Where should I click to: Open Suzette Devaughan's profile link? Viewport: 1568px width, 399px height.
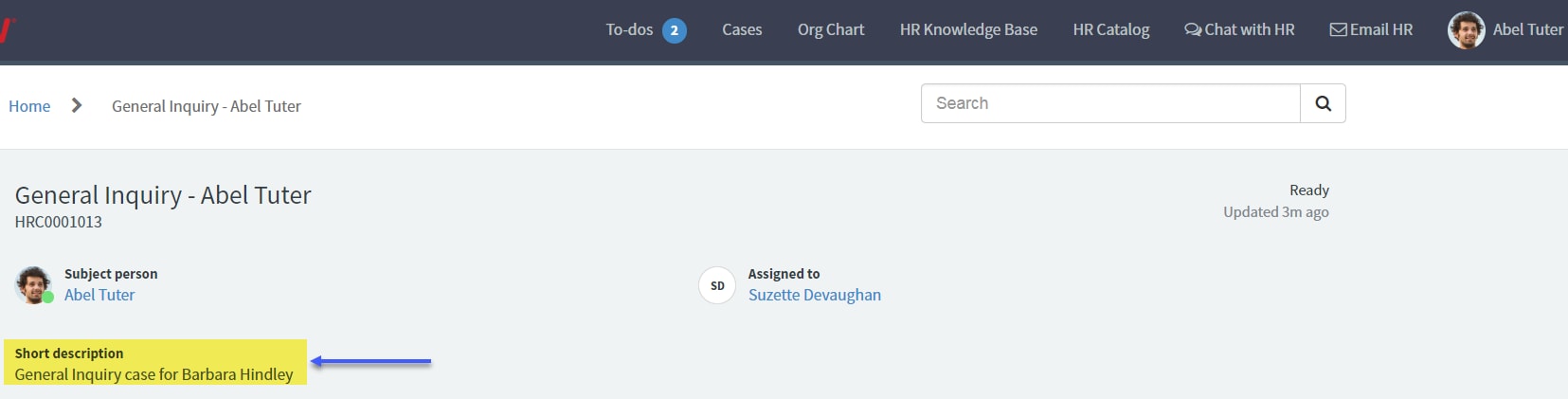click(x=815, y=295)
